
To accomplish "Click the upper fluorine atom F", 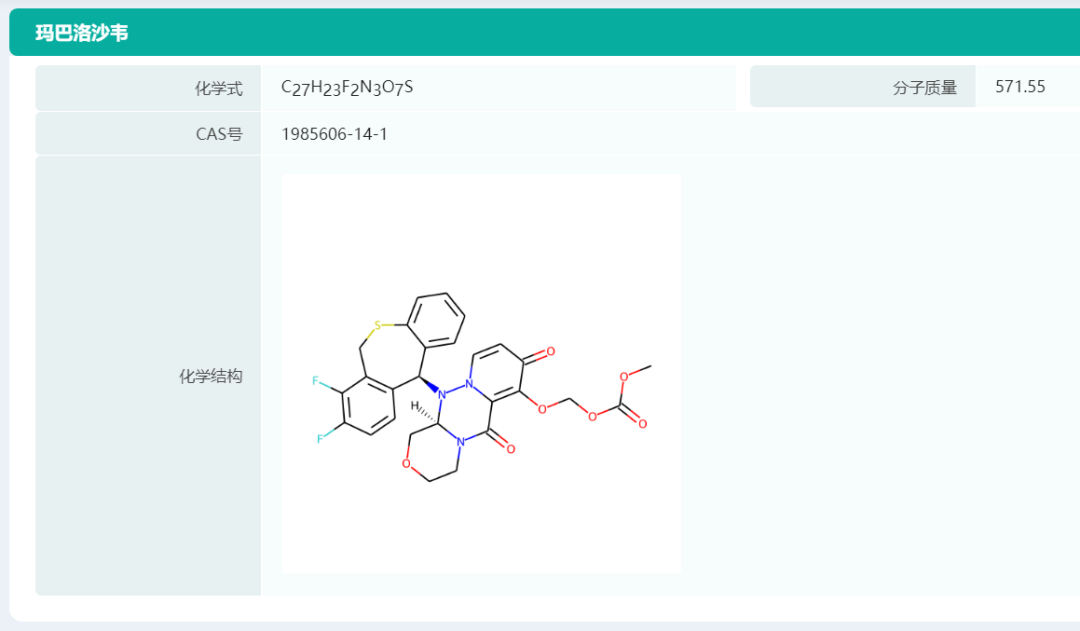I will click(315, 381).
